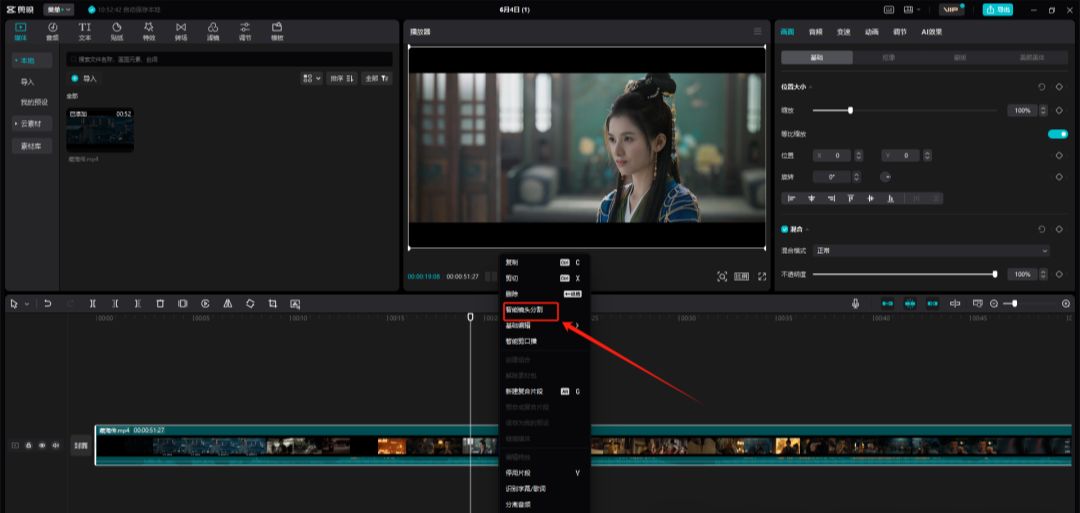
Task: Switch to the AI效果 tab
Action: pyautogui.click(x=931, y=32)
